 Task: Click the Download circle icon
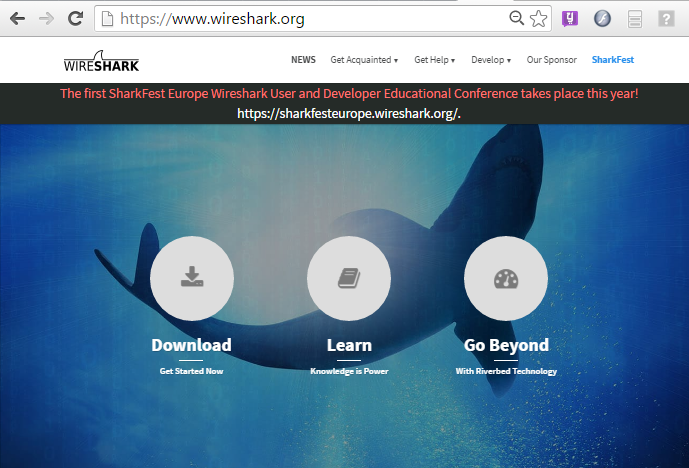pyautogui.click(x=192, y=278)
